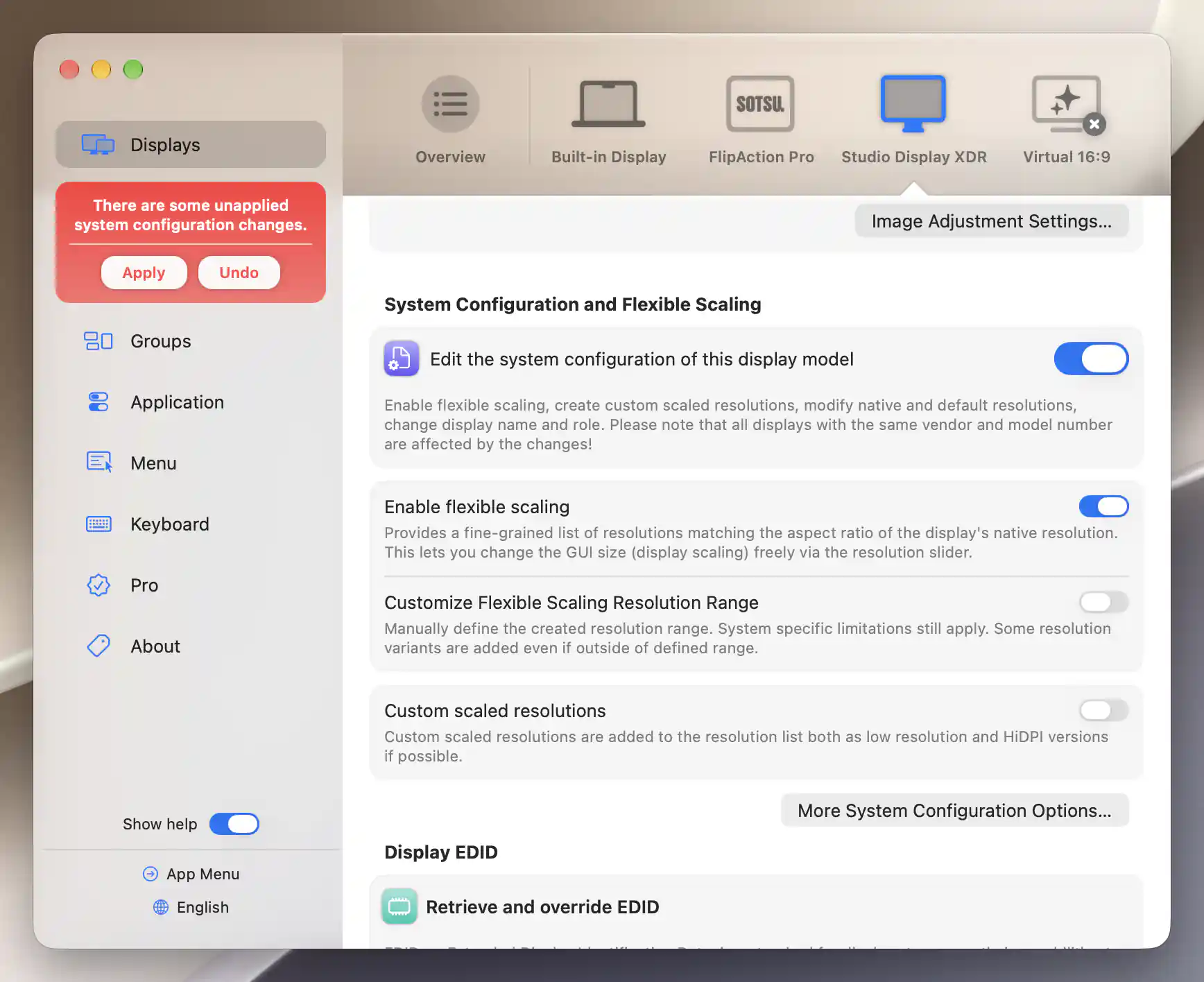Image resolution: width=1204 pixels, height=982 pixels.
Task: Apply the unapplied configuration changes
Action: tap(144, 273)
